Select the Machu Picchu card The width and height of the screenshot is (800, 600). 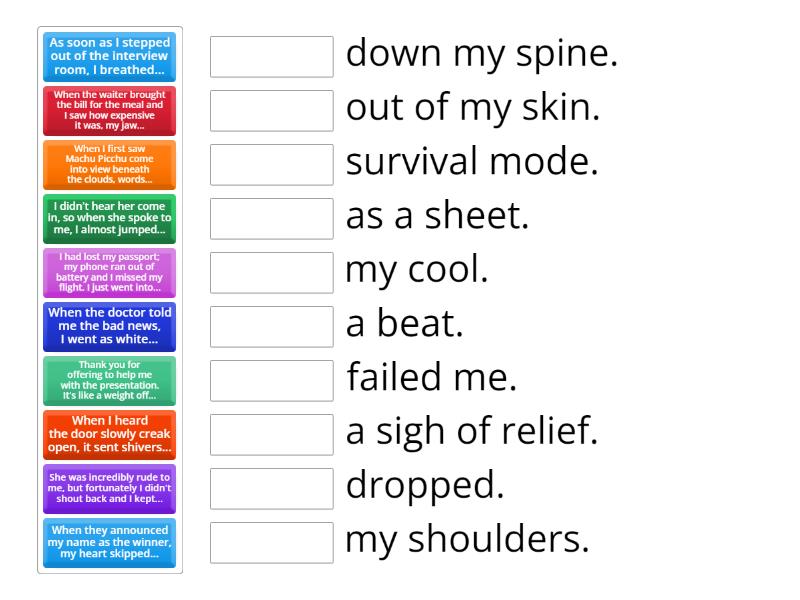tap(109, 165)
